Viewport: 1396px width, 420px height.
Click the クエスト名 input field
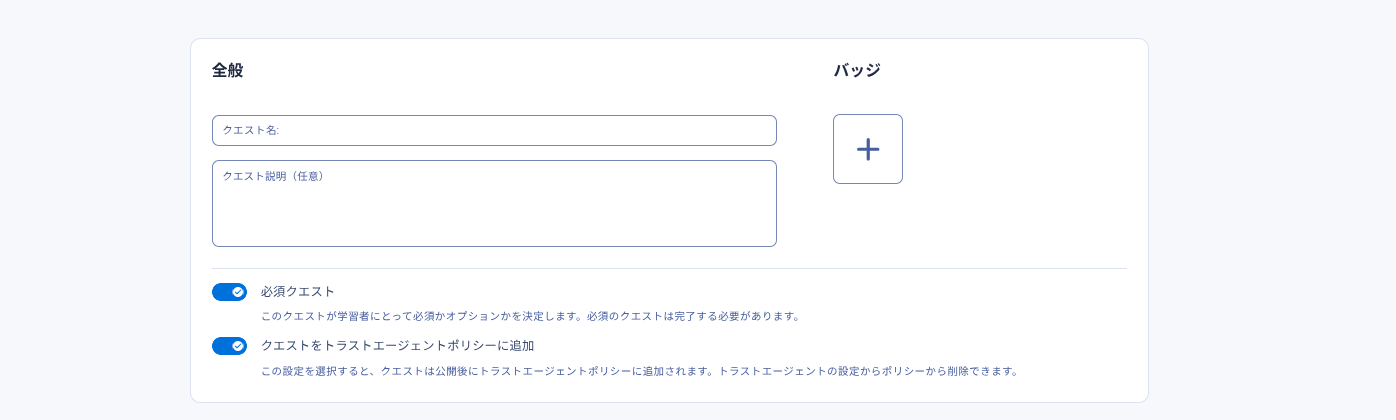pyautogui.click(x=494, y=131)
